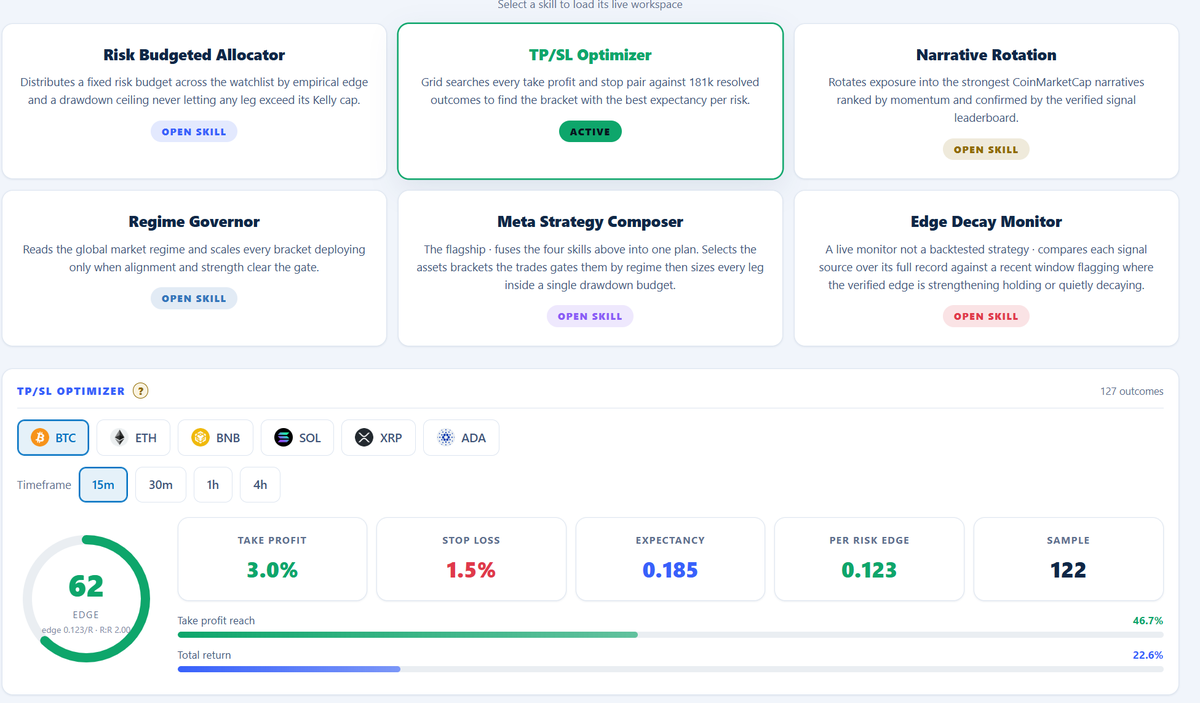Click the circular Edge score gauge
1200x703 pixels.
tap(86, 598)
